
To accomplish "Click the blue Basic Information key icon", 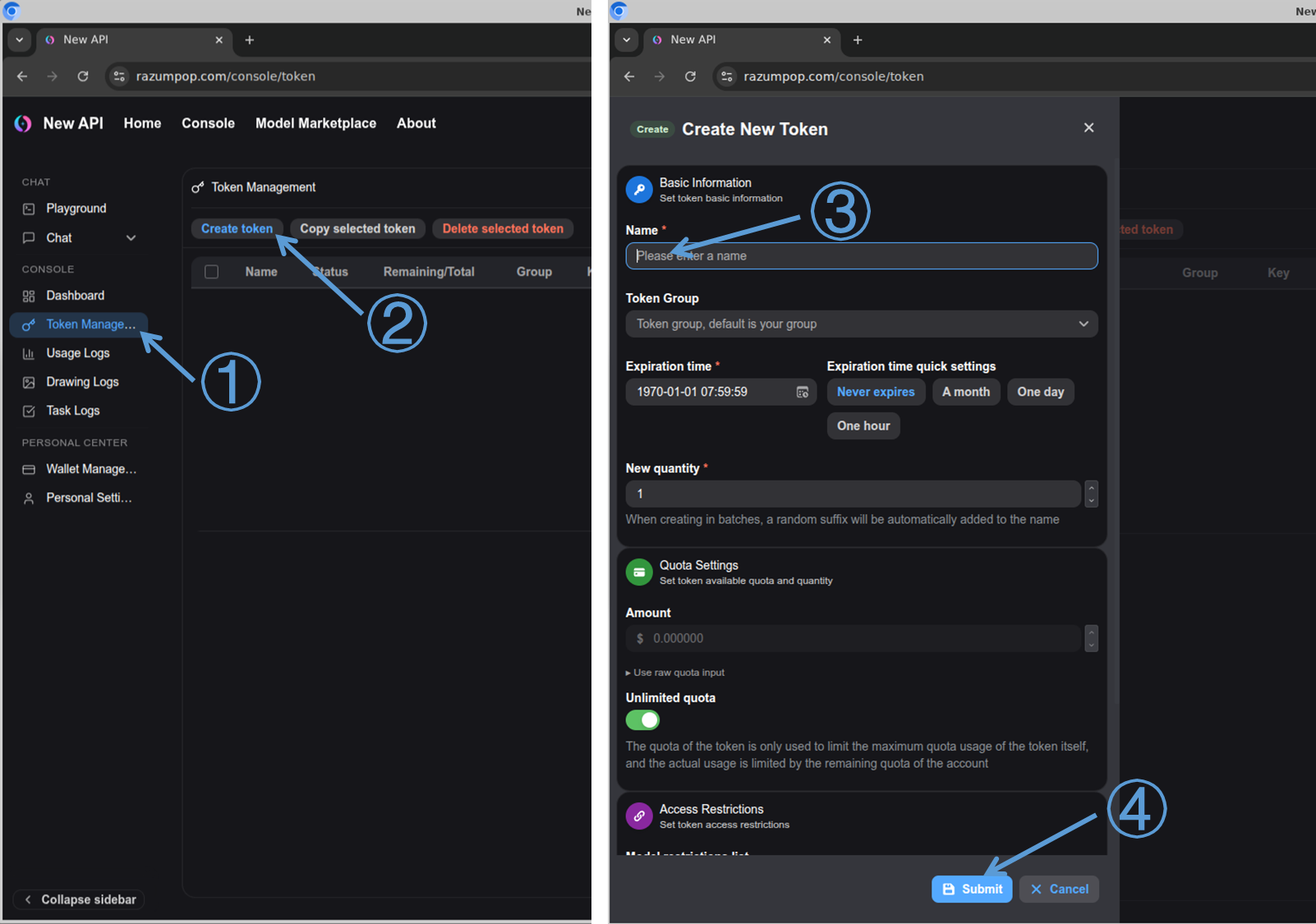I will coord(639,190).
